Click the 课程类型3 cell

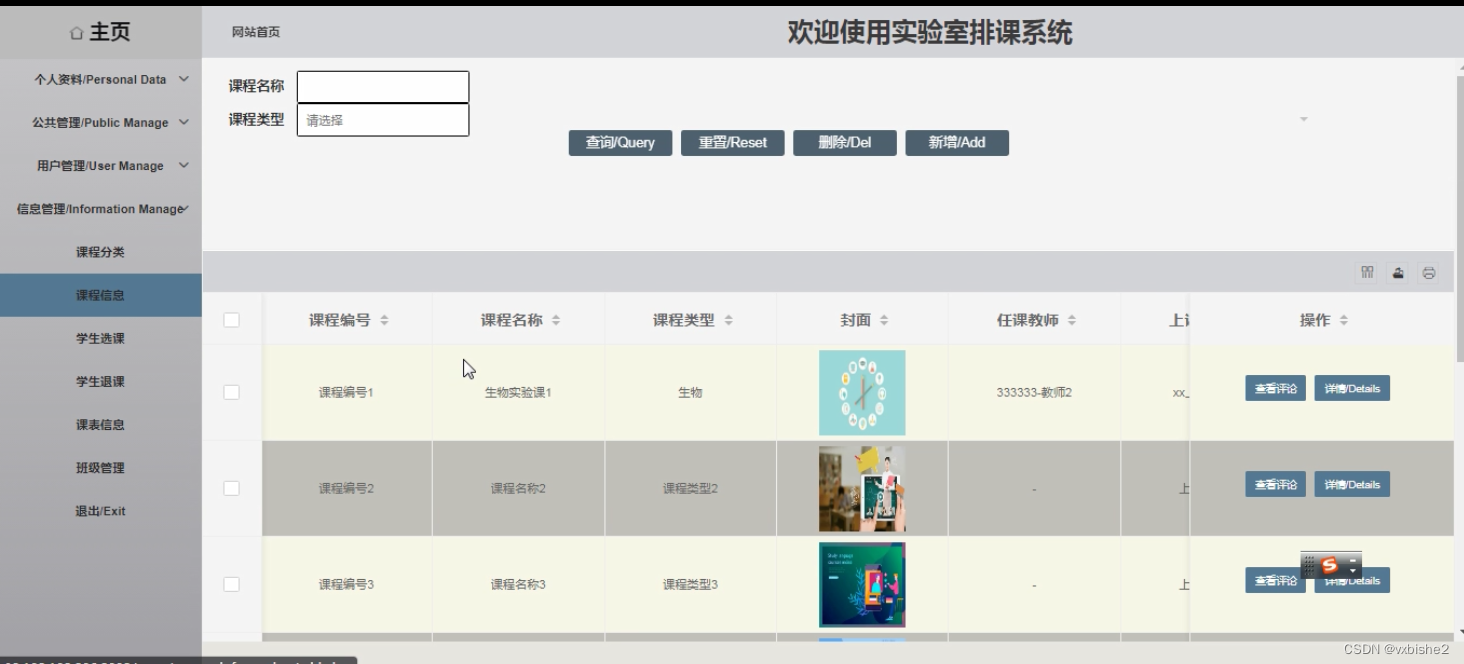tap(690, 584)
